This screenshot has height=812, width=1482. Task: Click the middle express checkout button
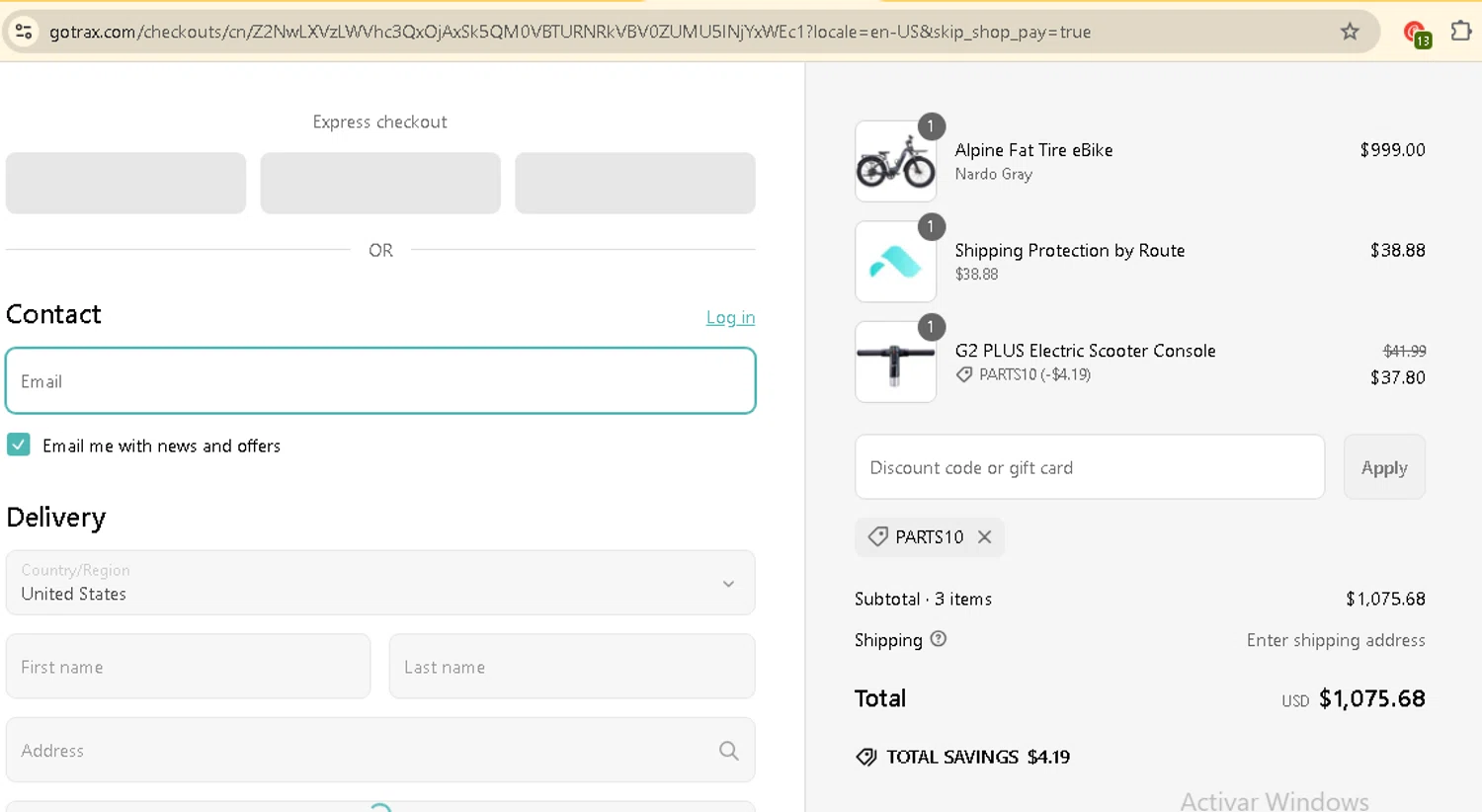coord(380,183)
